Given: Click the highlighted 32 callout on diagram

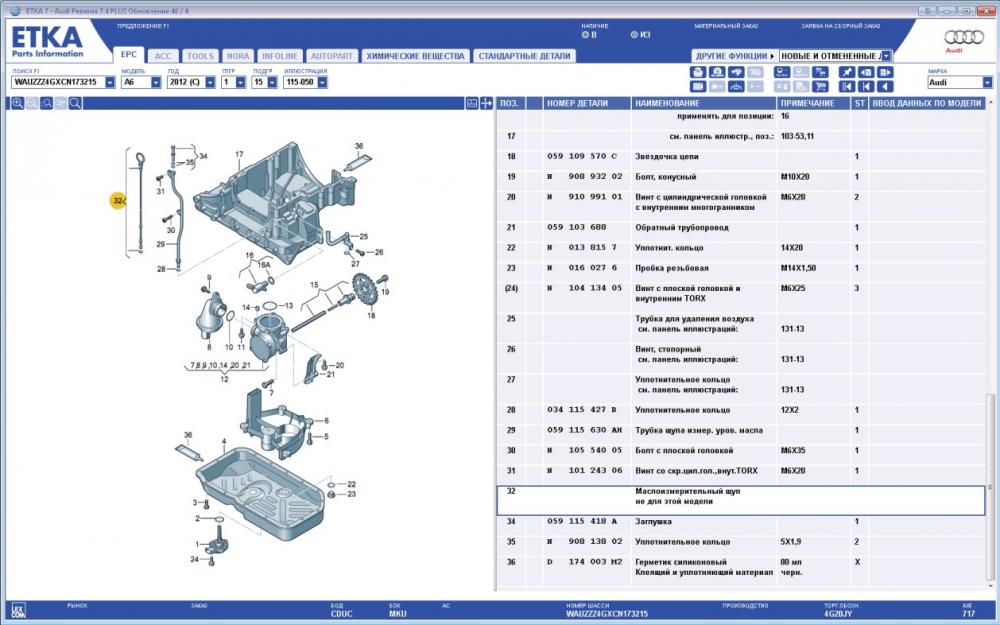Looking at the screenshot, I should (118, 201).
